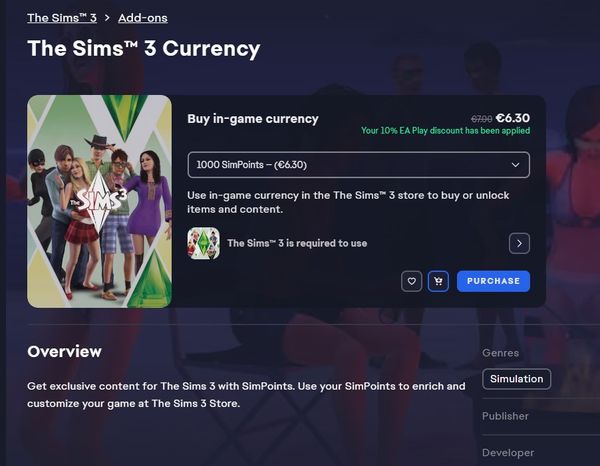Add SimPoints to cart with cart icon
The width and height of the screenshot is (600, 466).
[x=438, y=281]
